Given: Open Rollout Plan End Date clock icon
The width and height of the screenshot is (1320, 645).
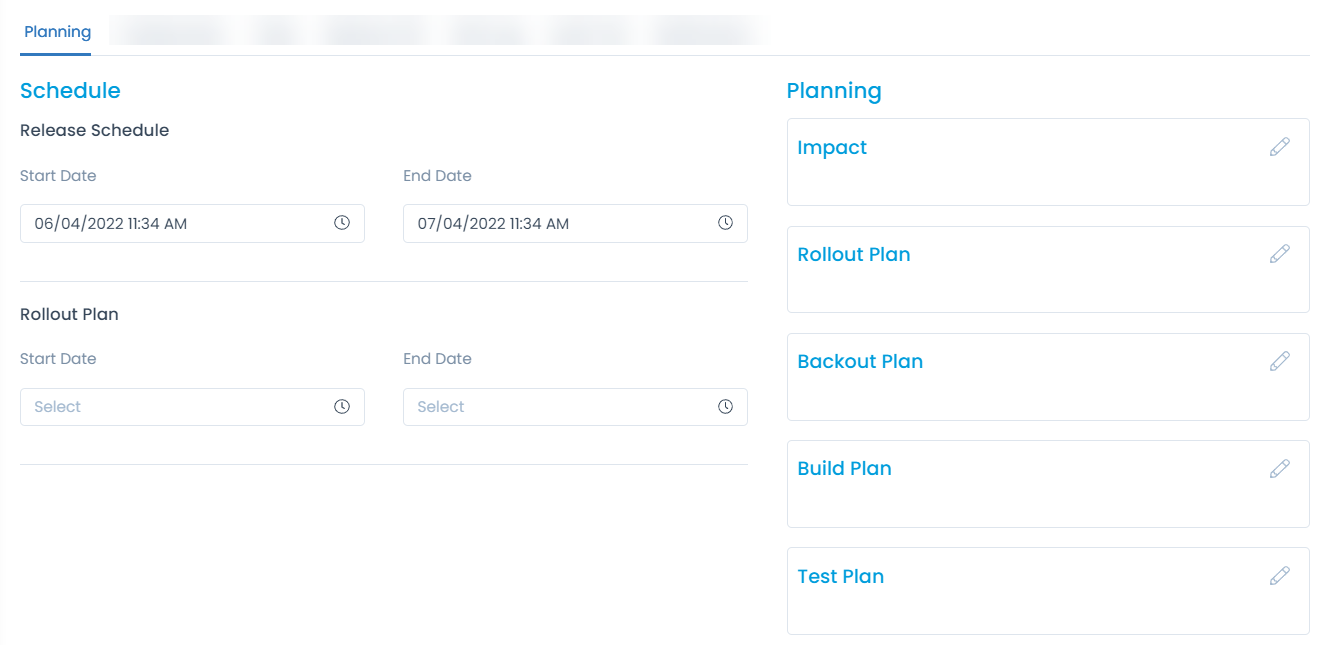Looking at the screenshot, I should coord(725,407).
